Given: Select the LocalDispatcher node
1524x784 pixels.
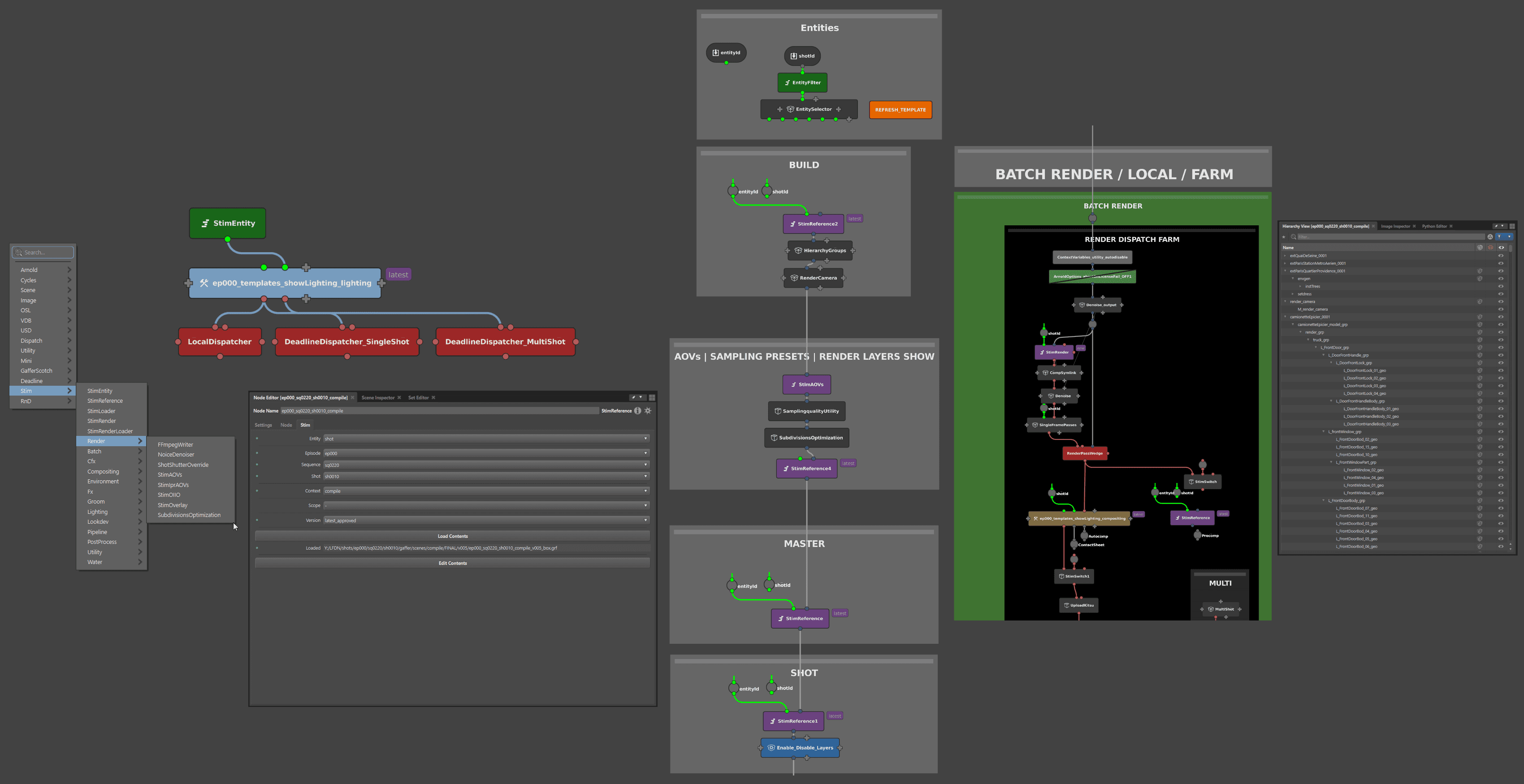Looking at the screenshot, I should point(220,342).
